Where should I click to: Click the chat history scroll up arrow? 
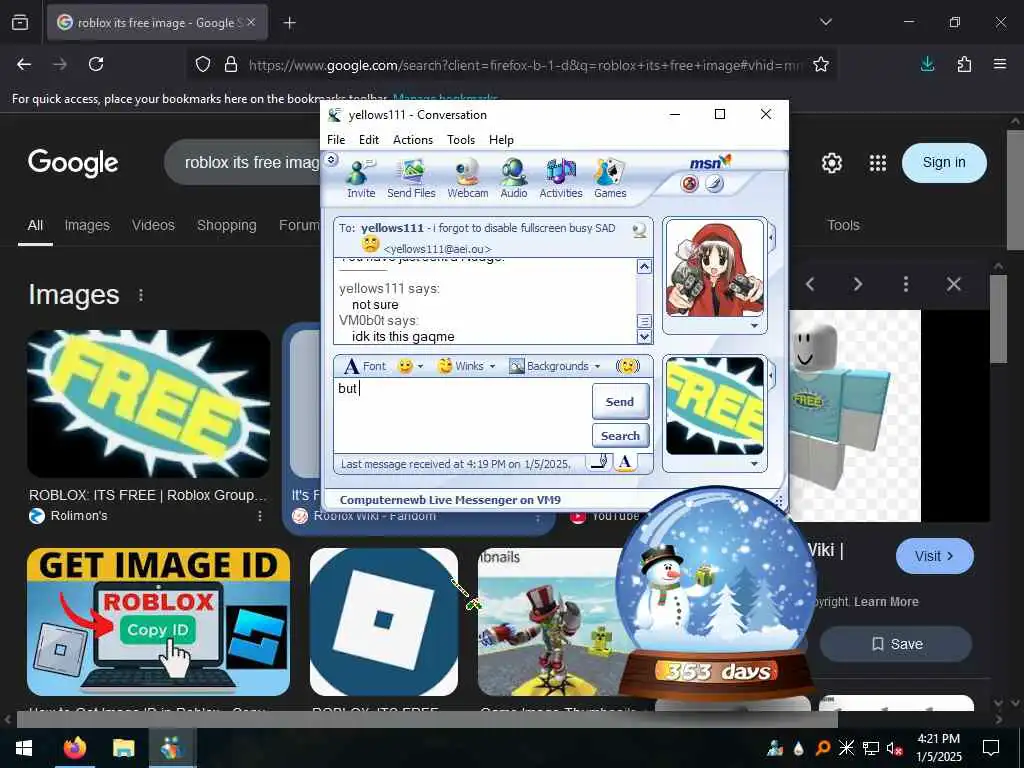coord(644,266)
